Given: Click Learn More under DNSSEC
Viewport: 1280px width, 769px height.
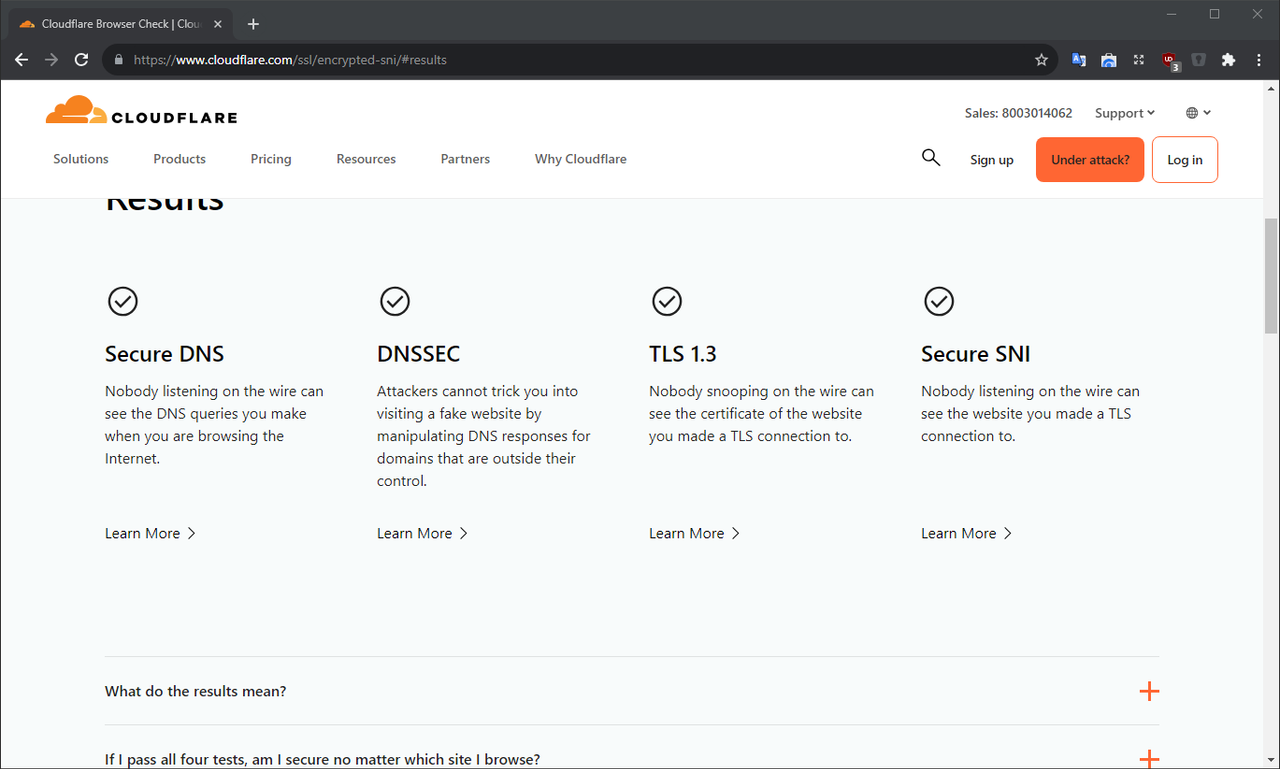Looking at the screenshot, I should (422, 533).
